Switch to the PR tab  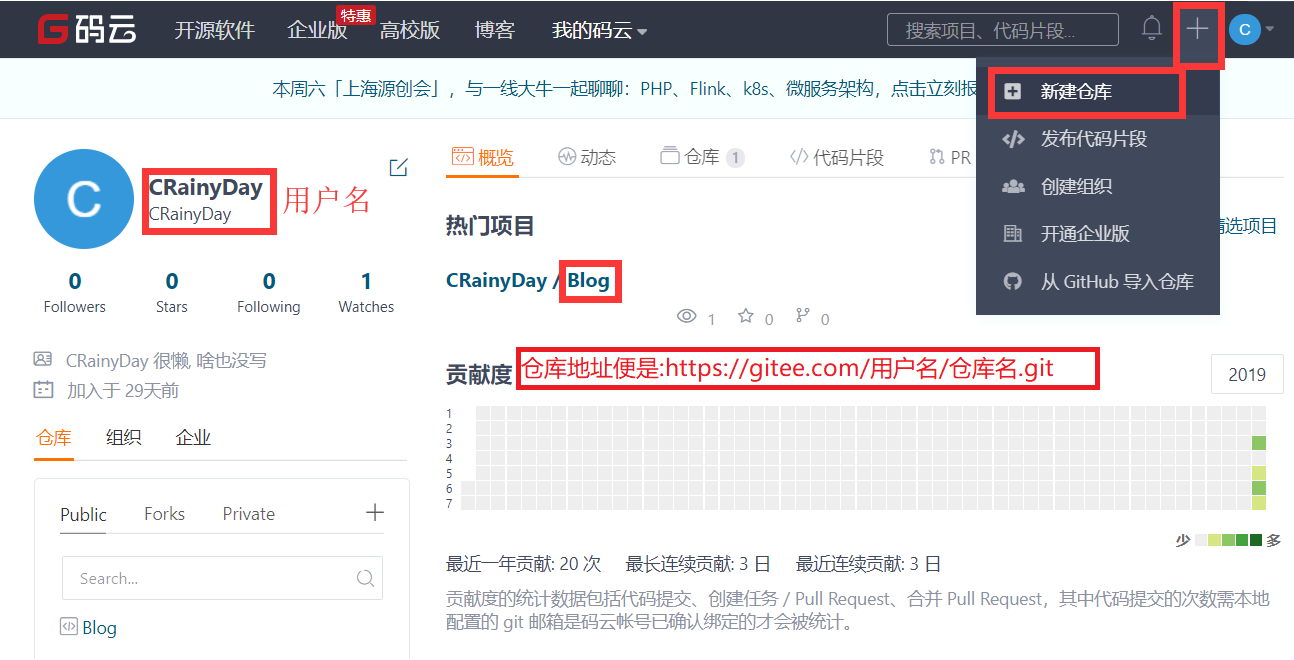[950, 157]
